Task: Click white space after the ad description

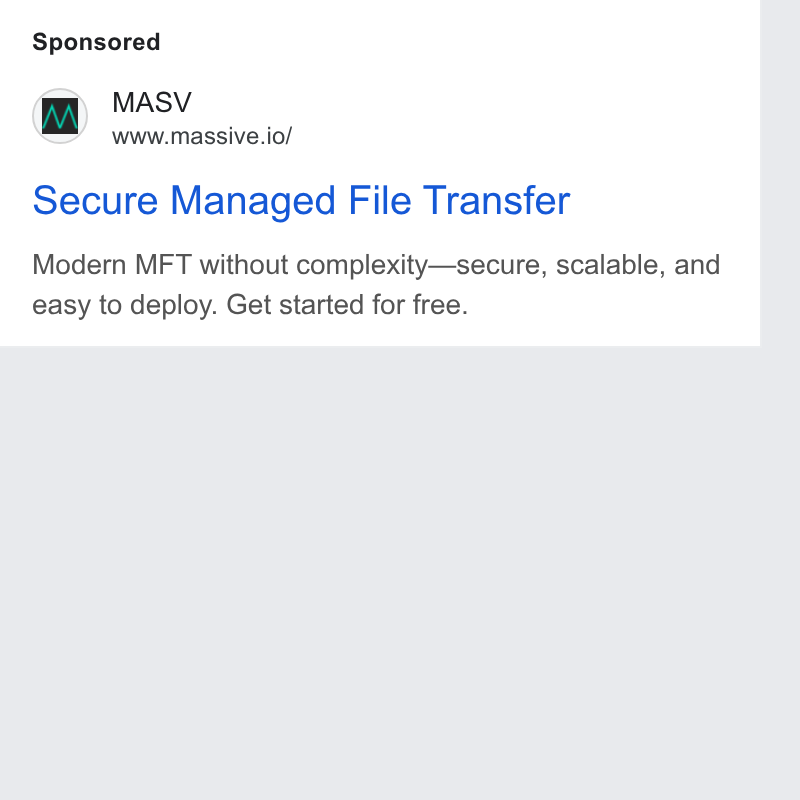Action: [612, 305]
